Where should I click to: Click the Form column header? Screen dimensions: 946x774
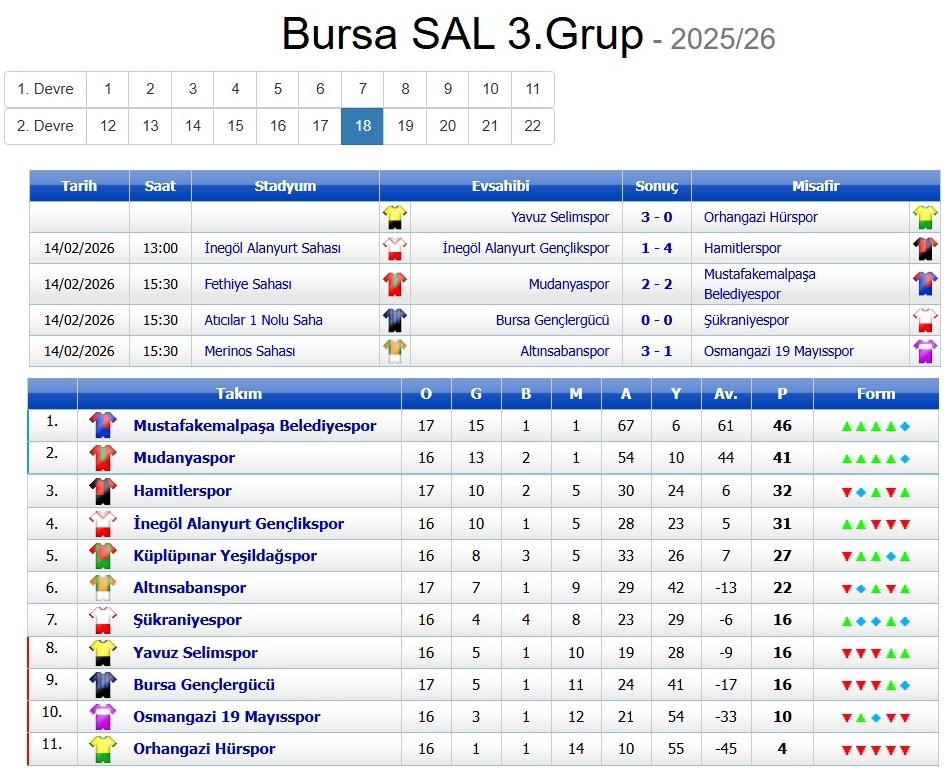click(875, 394)
